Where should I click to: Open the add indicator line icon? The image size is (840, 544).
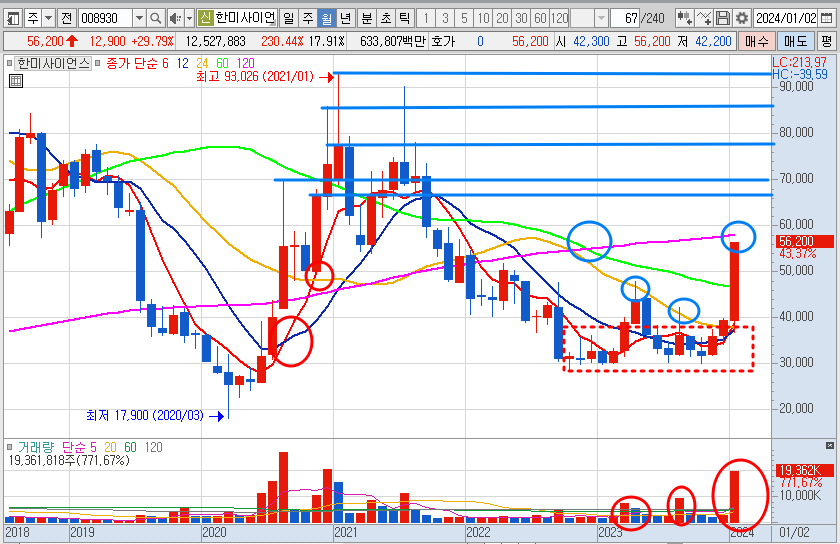pyautogui.click(x=704, y=19)
